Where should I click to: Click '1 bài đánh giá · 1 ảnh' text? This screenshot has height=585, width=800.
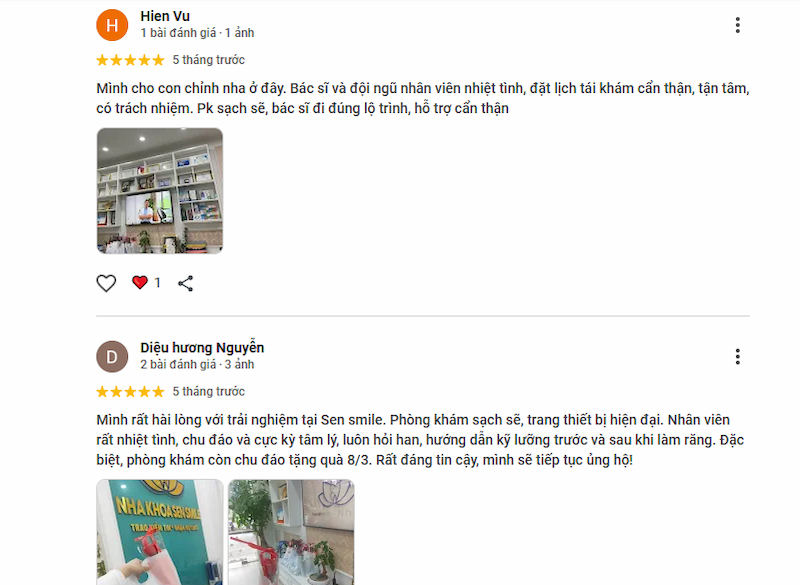[197, 33]
